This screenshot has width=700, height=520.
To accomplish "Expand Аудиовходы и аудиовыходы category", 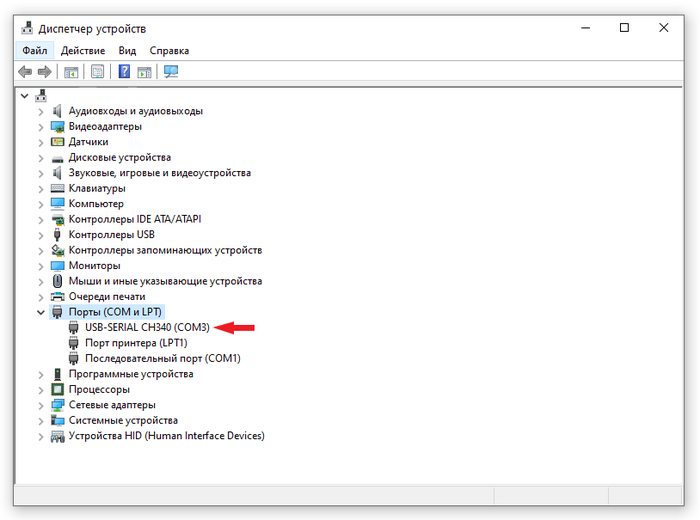I will tap(41, 112).
